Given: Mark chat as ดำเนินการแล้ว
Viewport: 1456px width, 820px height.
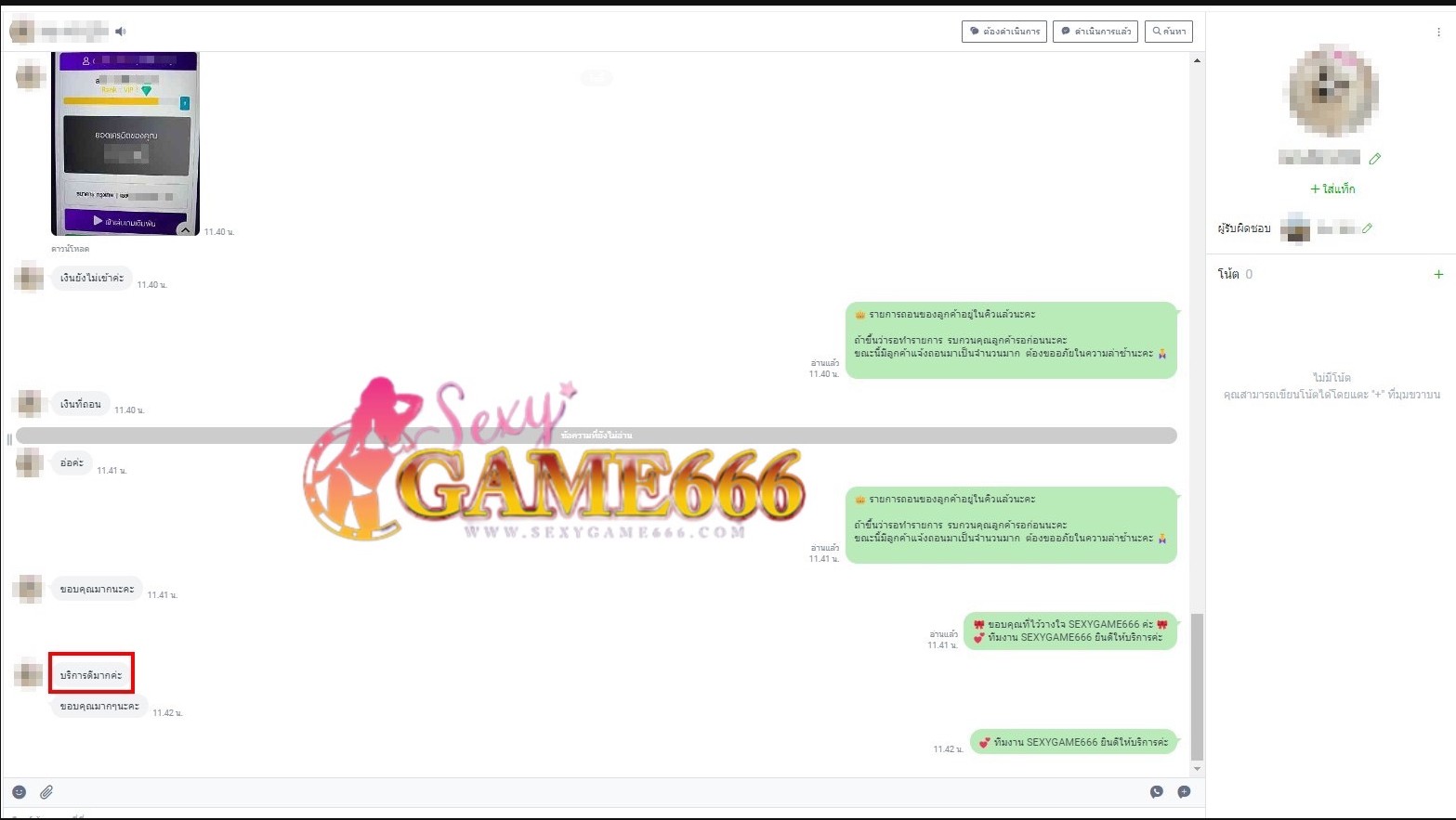Looking at the screenshot, I should pyautogui.click(x=1095, y=32).
